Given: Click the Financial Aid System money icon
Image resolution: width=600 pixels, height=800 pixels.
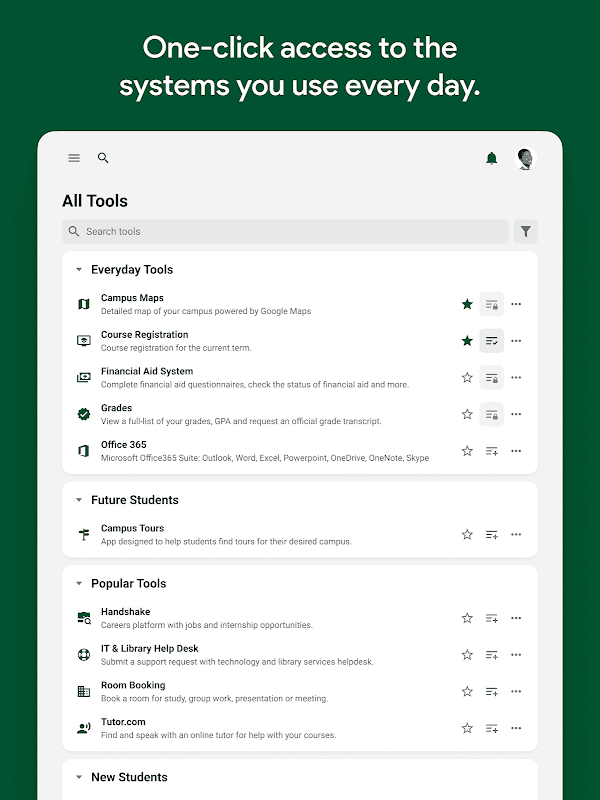Looking at the screenshot, I should point(84,378).
